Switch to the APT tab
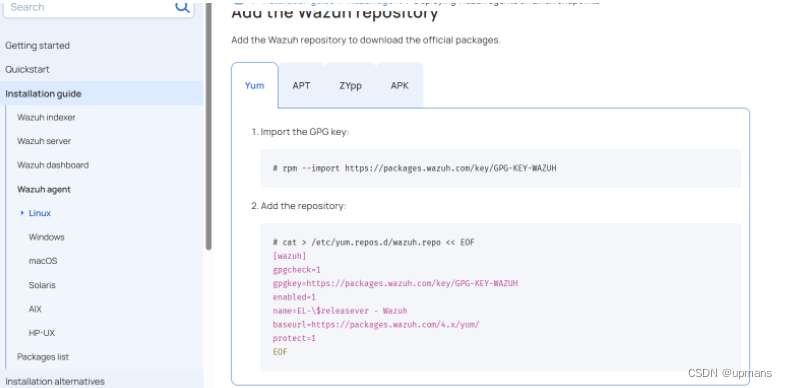The image size is (787, 388). [301, 85]
